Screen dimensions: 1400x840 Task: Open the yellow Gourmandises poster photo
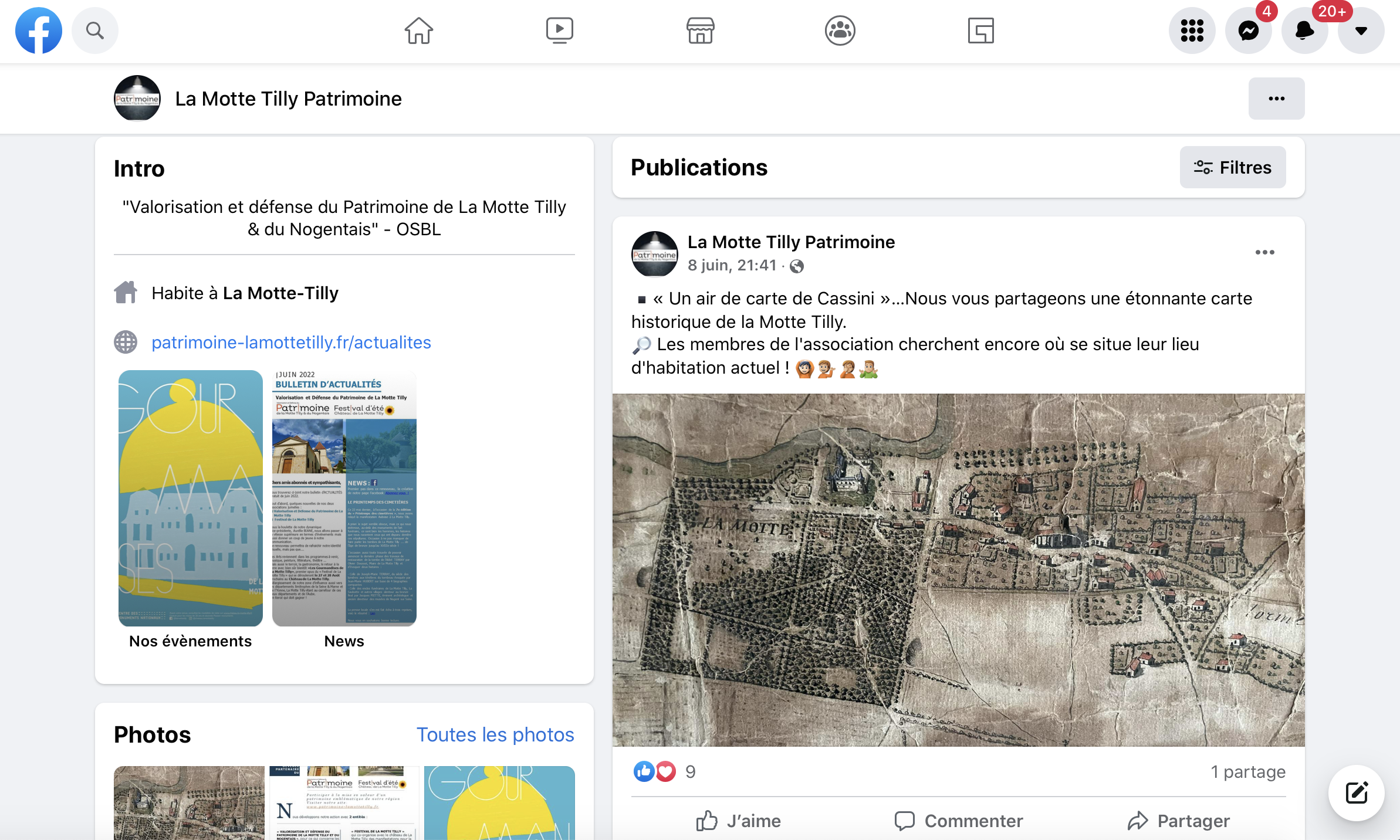499,802
